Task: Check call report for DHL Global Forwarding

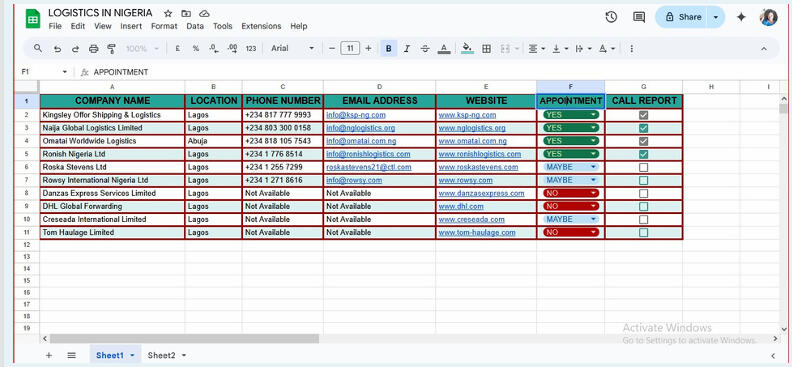Action: click(643, 206)
